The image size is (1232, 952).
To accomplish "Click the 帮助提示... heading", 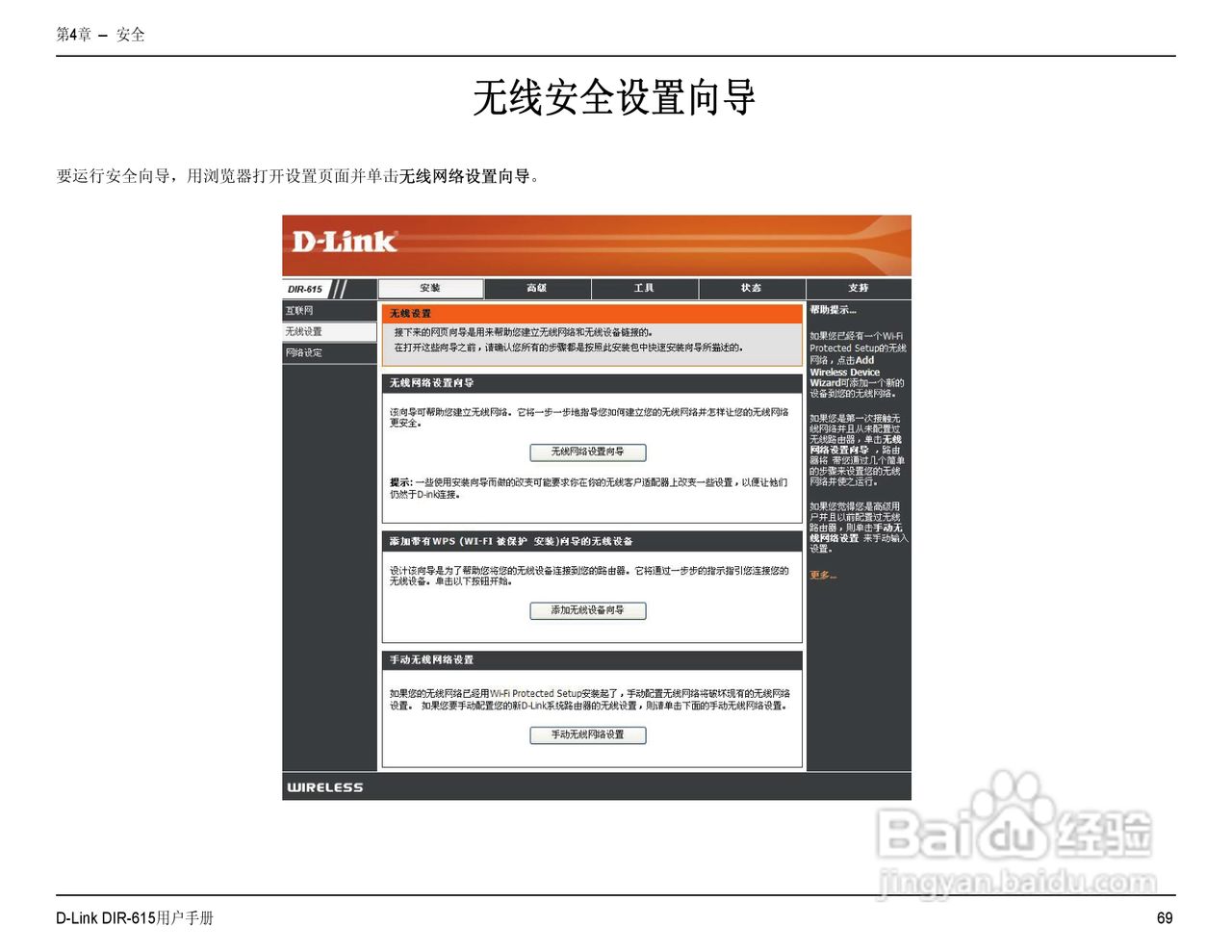I will 833,310.
